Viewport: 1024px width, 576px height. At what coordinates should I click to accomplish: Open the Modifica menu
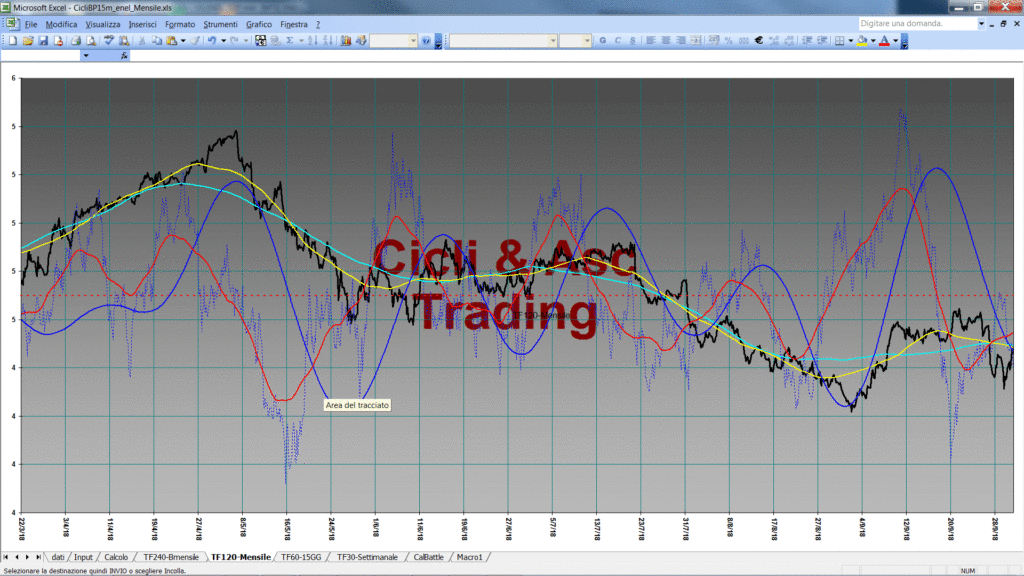pos(61,24)
